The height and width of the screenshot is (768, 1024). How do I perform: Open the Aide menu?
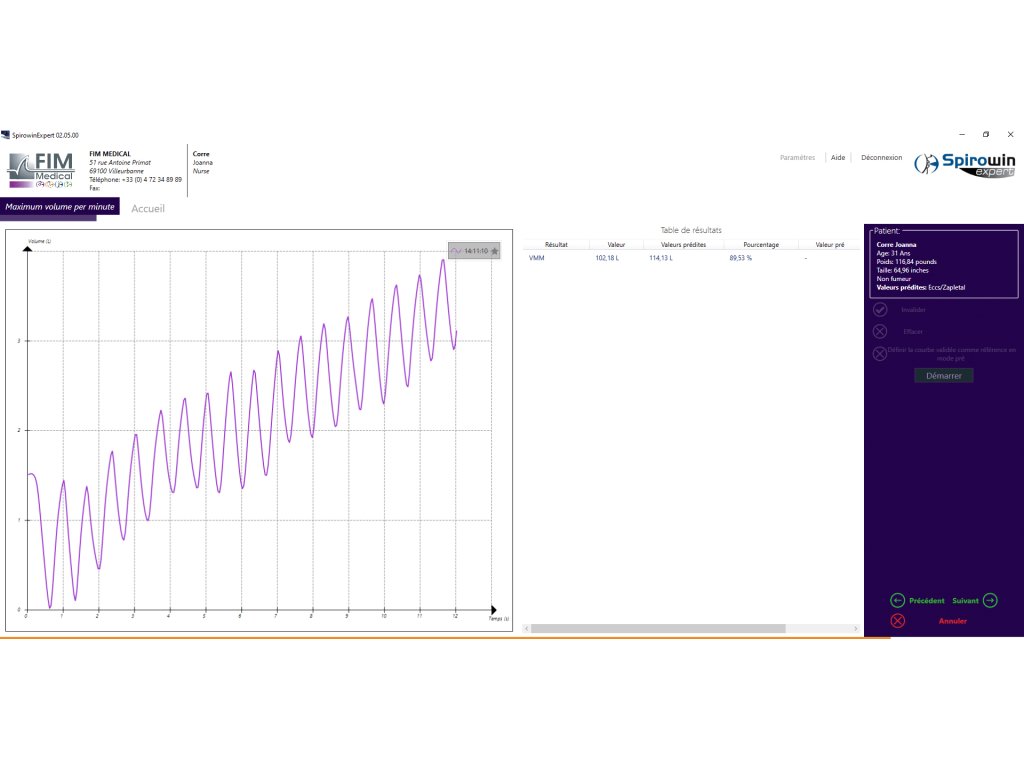pos(838,158)
